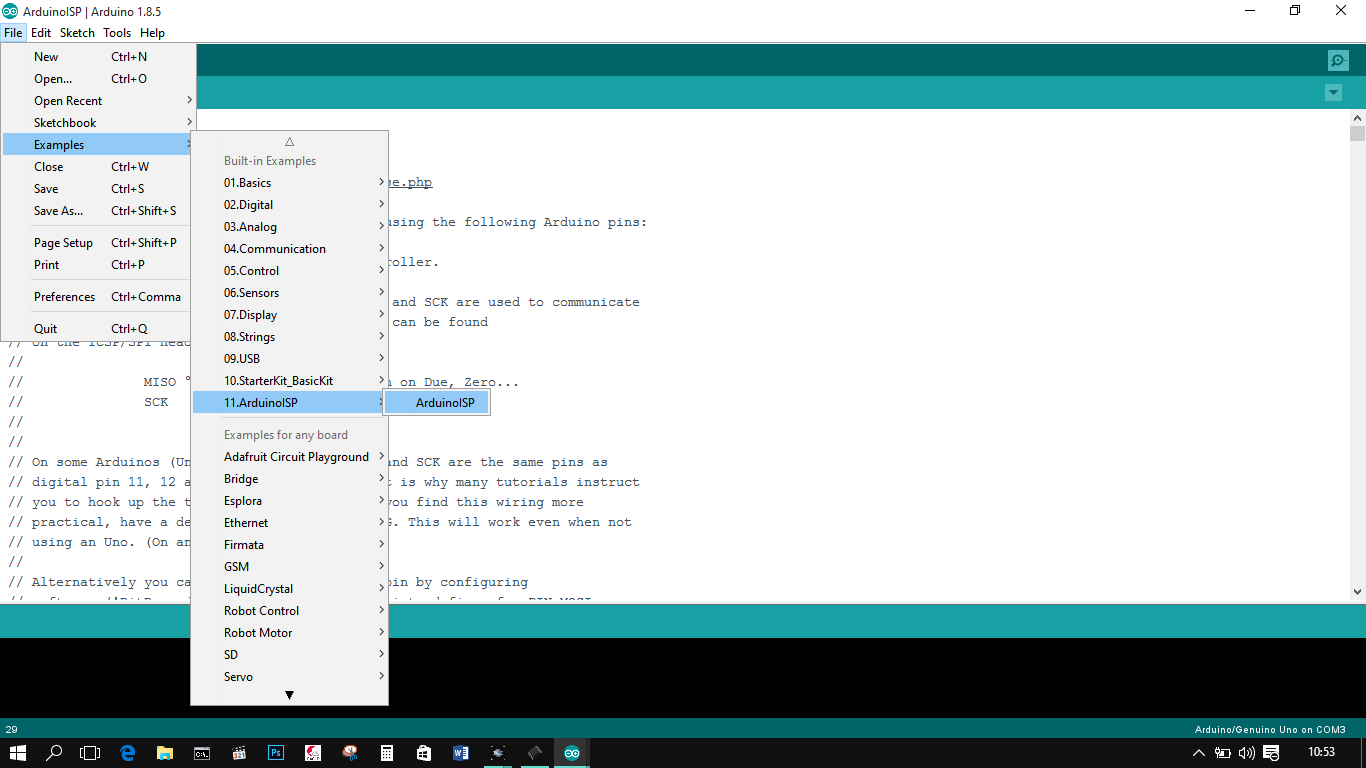Screen dimensions: 1366x768
Task: Expand 05.Control examples submenu
Action: [289, 271]
